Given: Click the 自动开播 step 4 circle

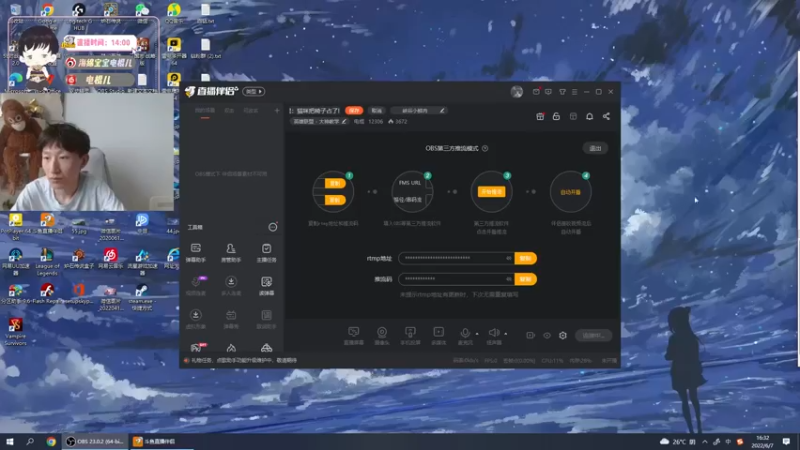Looking at the screenshot, I should coord(570,192).
